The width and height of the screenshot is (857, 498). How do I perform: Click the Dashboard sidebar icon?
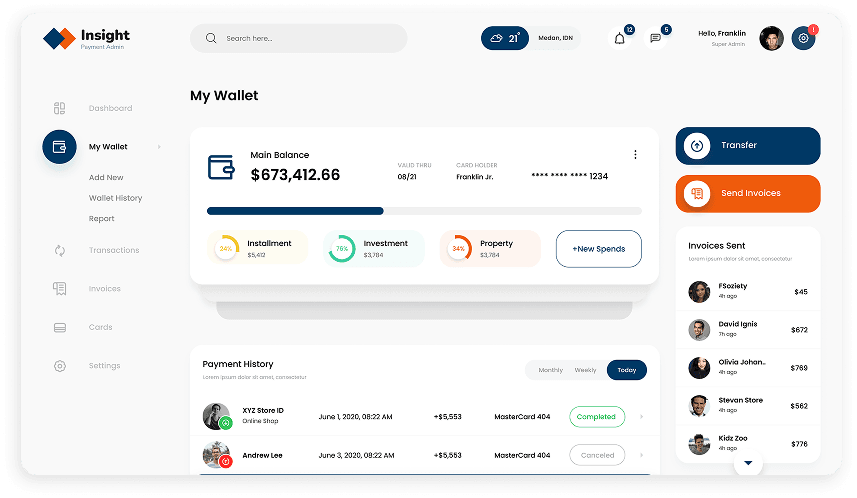(60, 108)
